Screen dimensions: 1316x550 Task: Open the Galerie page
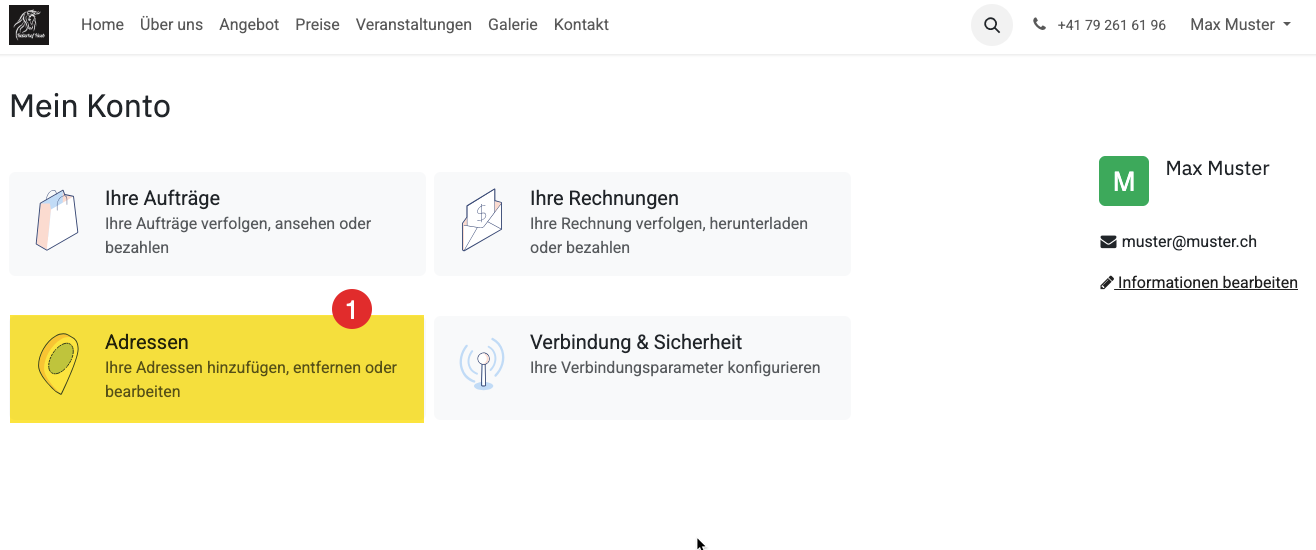point(512,25)
